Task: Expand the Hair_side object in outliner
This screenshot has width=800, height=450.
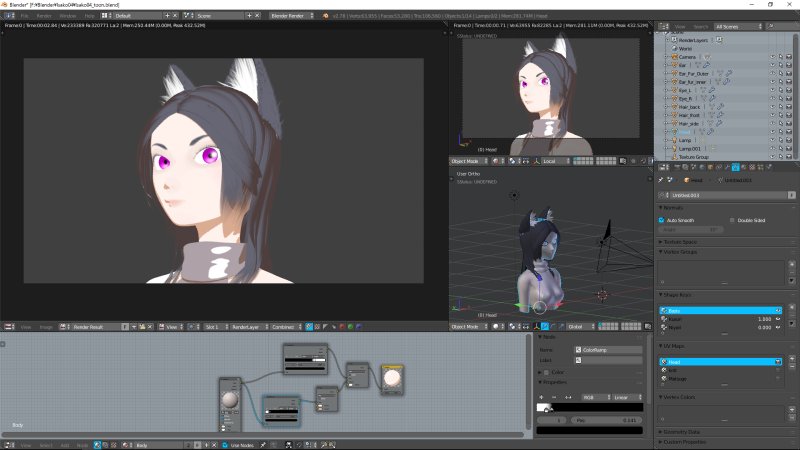Action: click(x=666, y=123)
